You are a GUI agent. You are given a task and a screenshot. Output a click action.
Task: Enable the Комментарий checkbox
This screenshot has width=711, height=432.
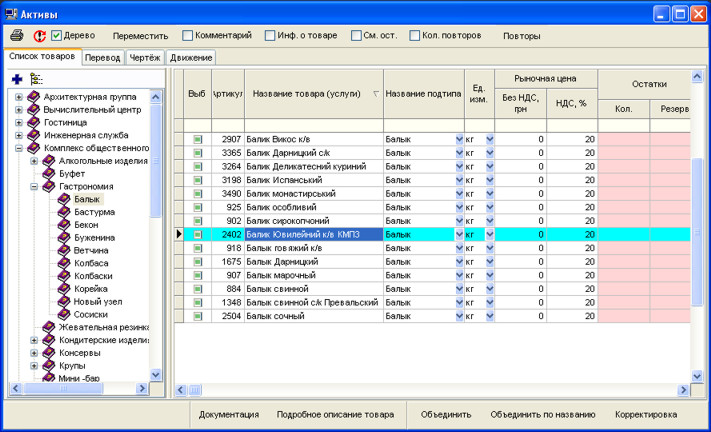coord(187,35)
